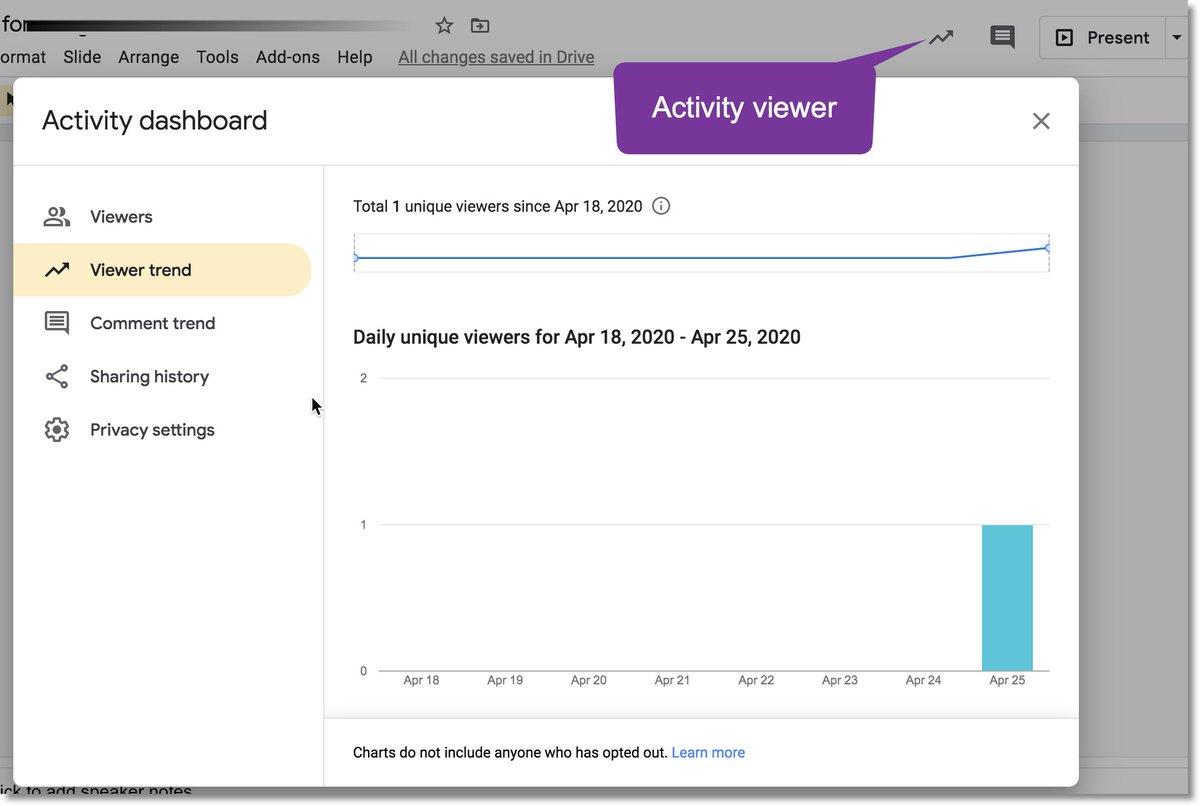Click the Total 1 unique viewers text
The image size is (1200, 806).
pyautogui.click(x=498, y=206)
